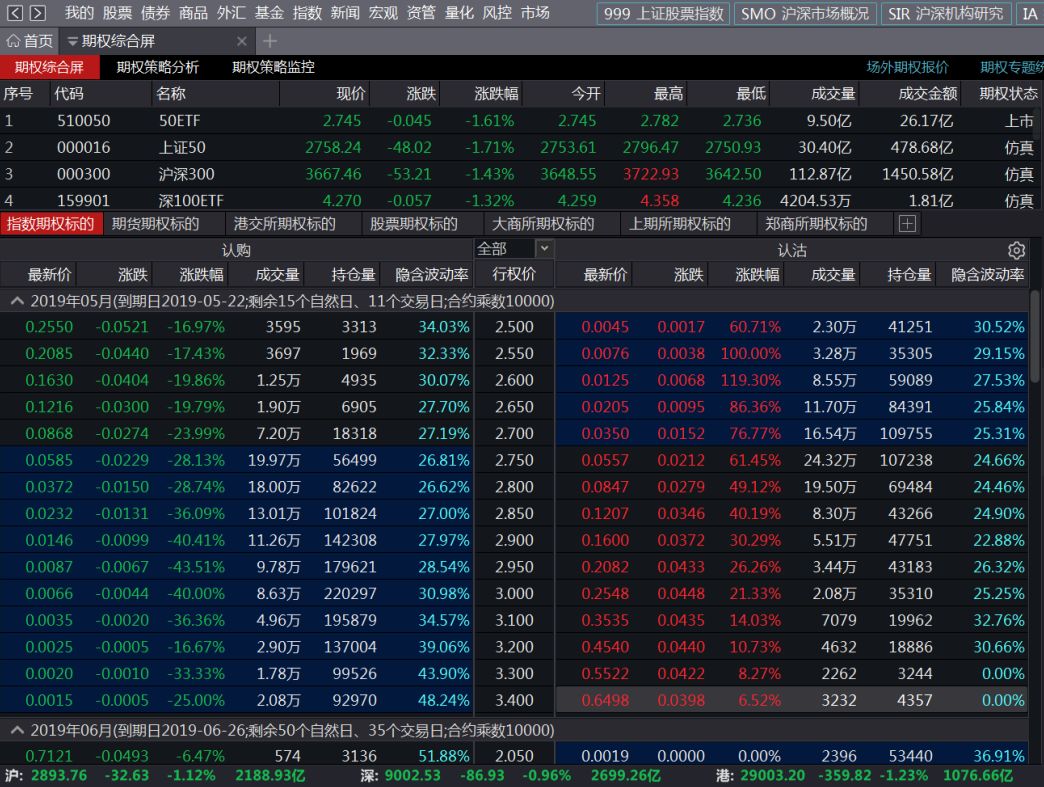Screen dimensions: 1044x787
Task: Open the 新闻 menu
Action: (345, 13)
